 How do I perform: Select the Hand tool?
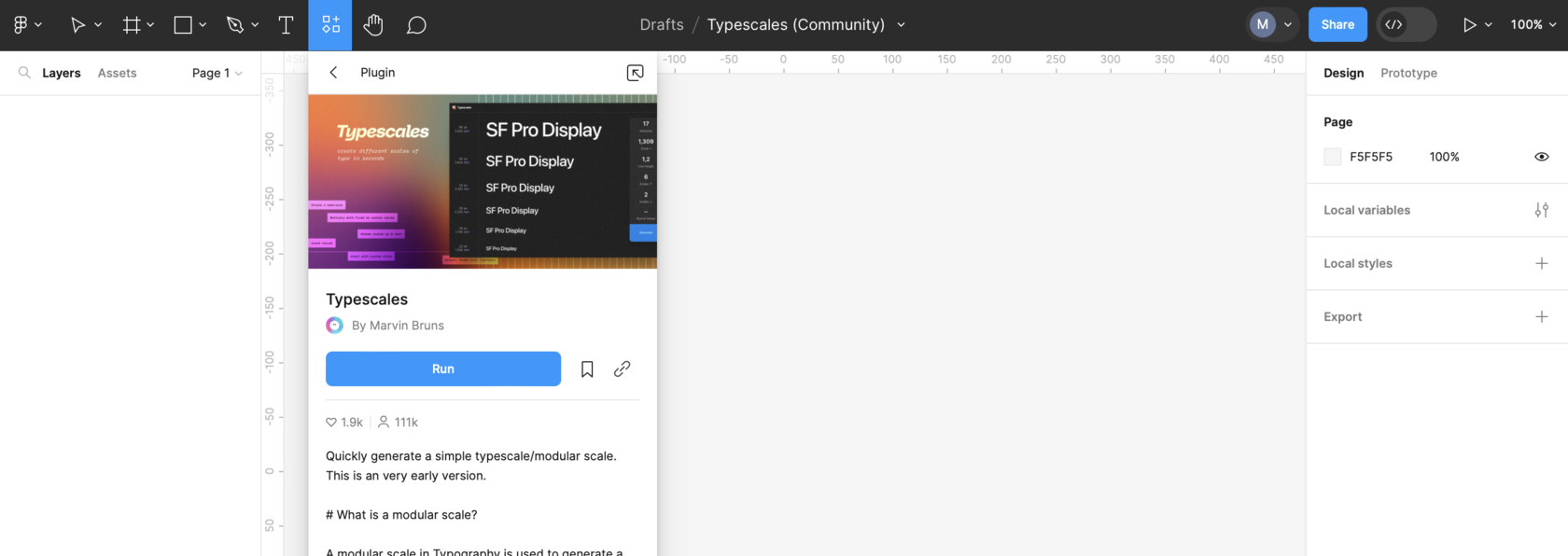[373, 25]
